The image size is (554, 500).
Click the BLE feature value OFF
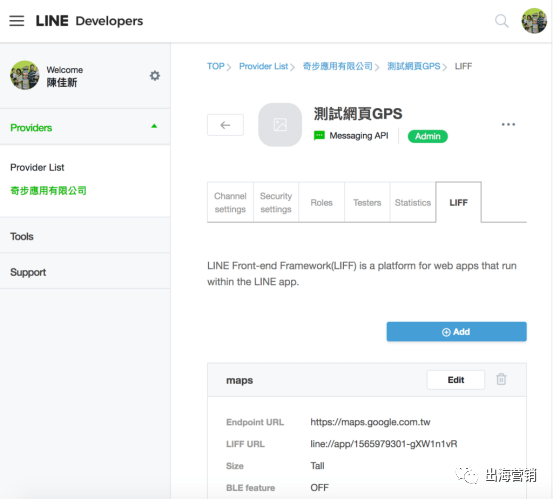pyautogui.click(x=319, y=488)
